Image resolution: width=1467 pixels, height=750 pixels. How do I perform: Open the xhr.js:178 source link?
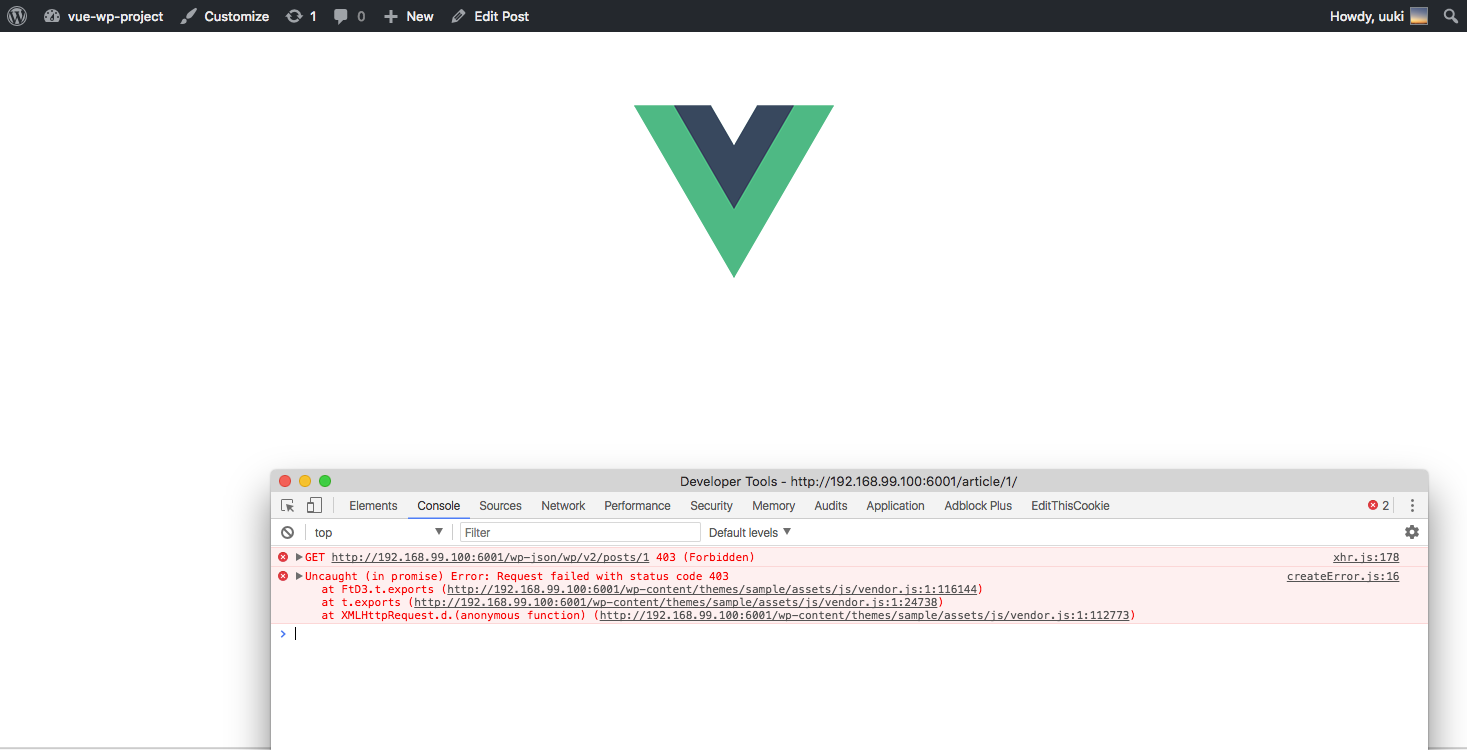(x=1366, y=557)
